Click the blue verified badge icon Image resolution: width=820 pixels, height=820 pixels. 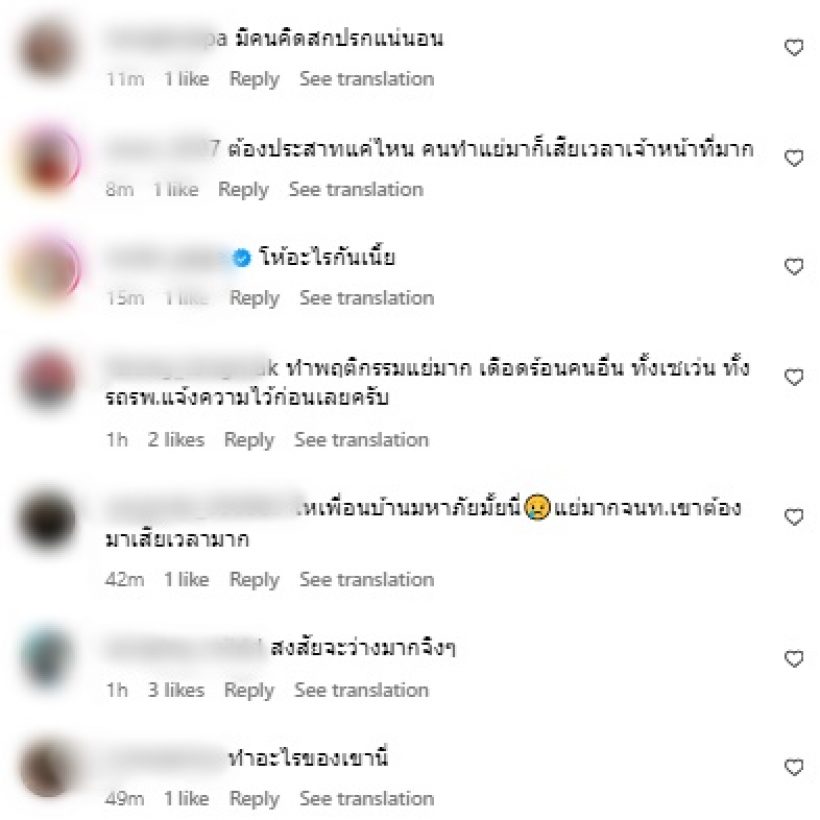pos(242,258)
